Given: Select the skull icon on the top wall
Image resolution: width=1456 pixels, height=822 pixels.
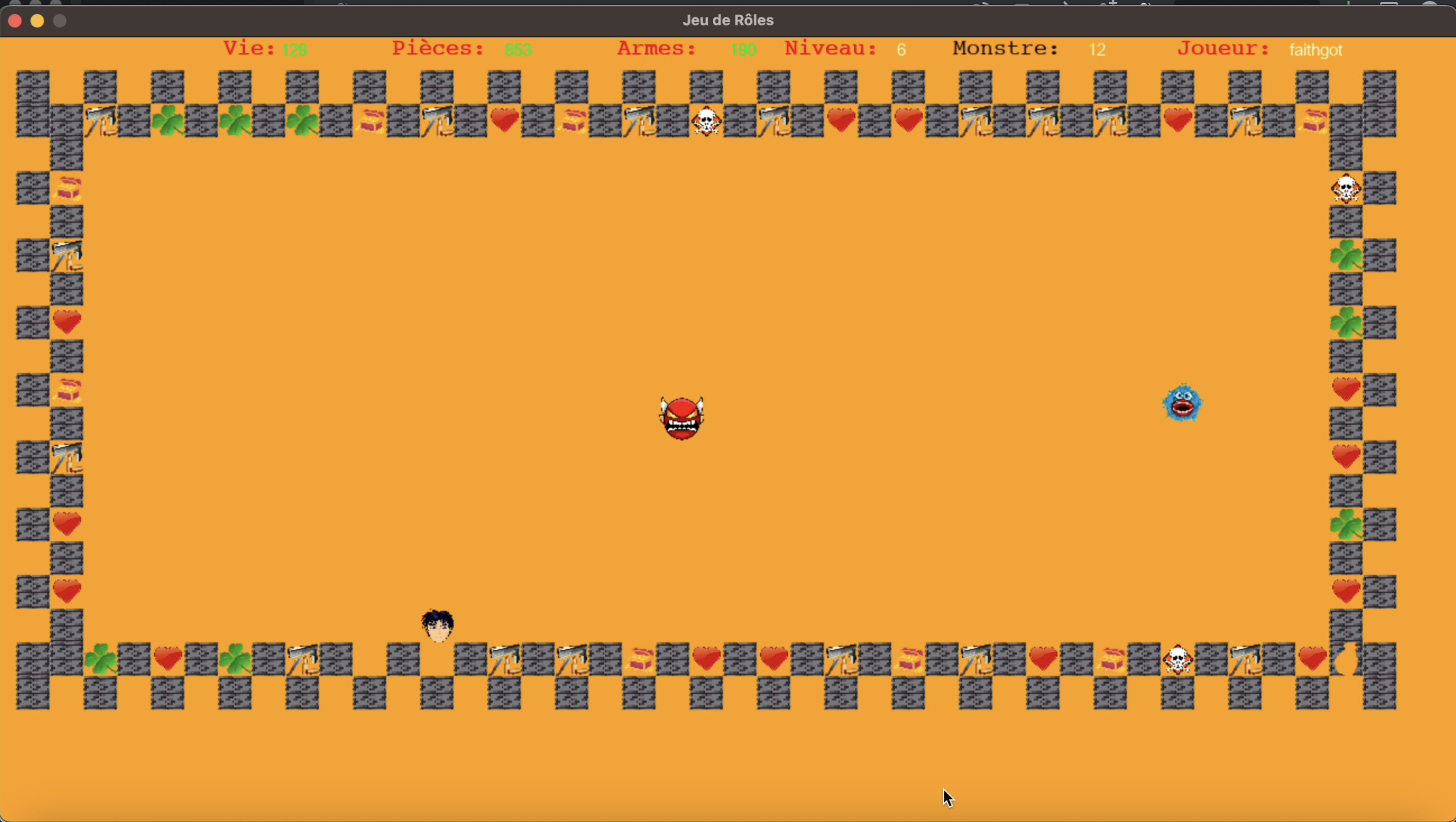Looking at the screenshot, I should click(x=706, y=120).
